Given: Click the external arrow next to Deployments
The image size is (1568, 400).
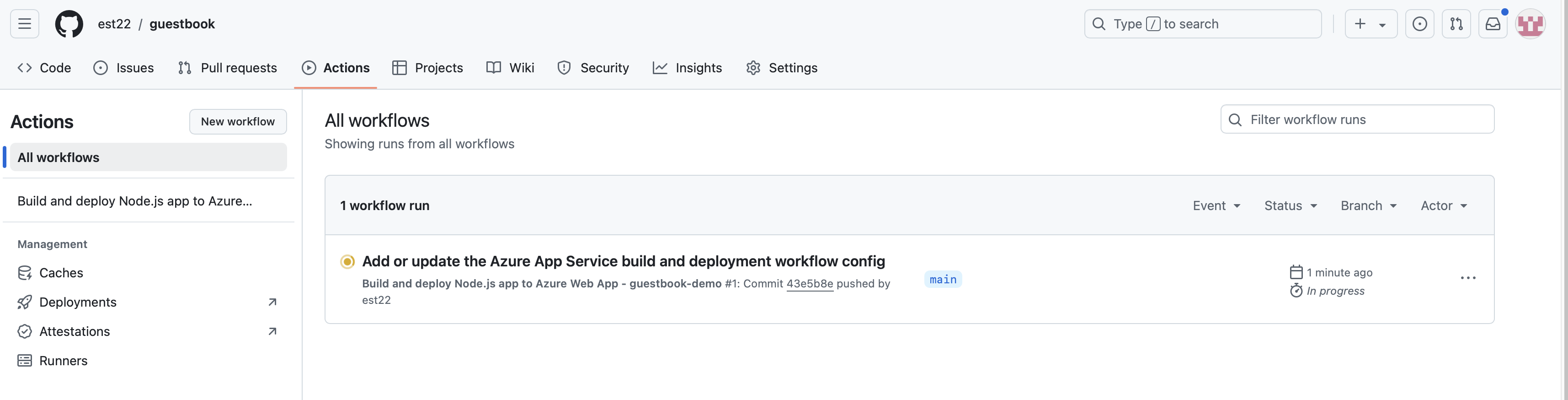Looking at the screenshot, I should 272,302.
